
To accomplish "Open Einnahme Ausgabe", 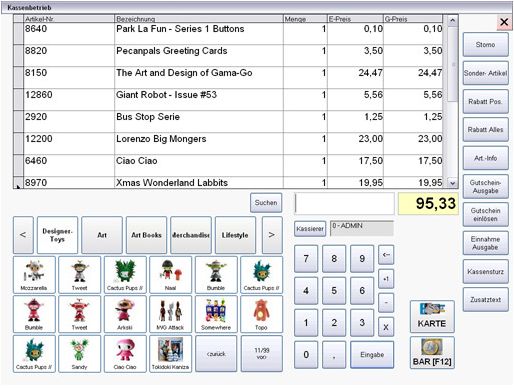I will 486,243.
